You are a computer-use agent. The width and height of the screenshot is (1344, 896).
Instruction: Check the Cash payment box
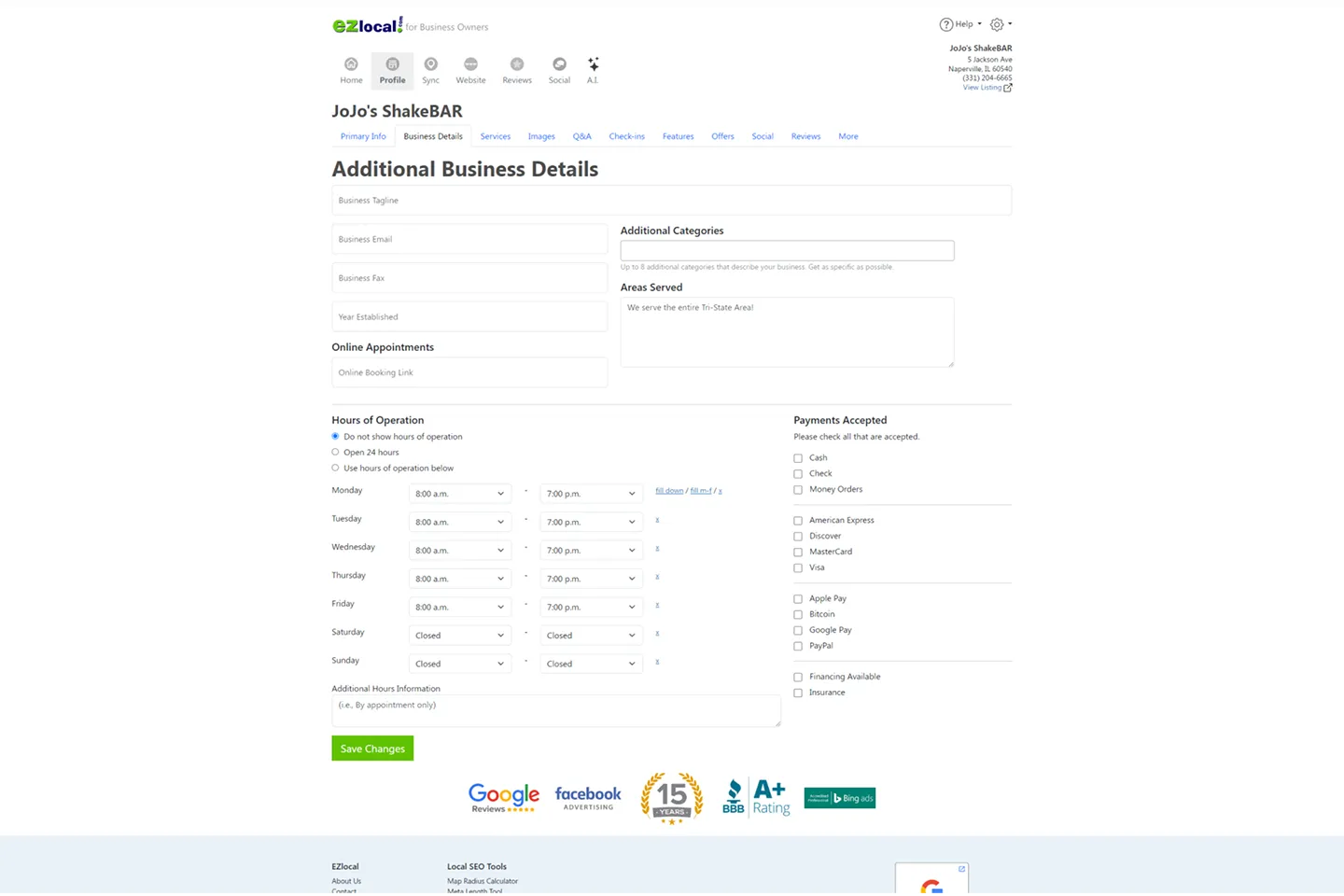tap(798, 458)
